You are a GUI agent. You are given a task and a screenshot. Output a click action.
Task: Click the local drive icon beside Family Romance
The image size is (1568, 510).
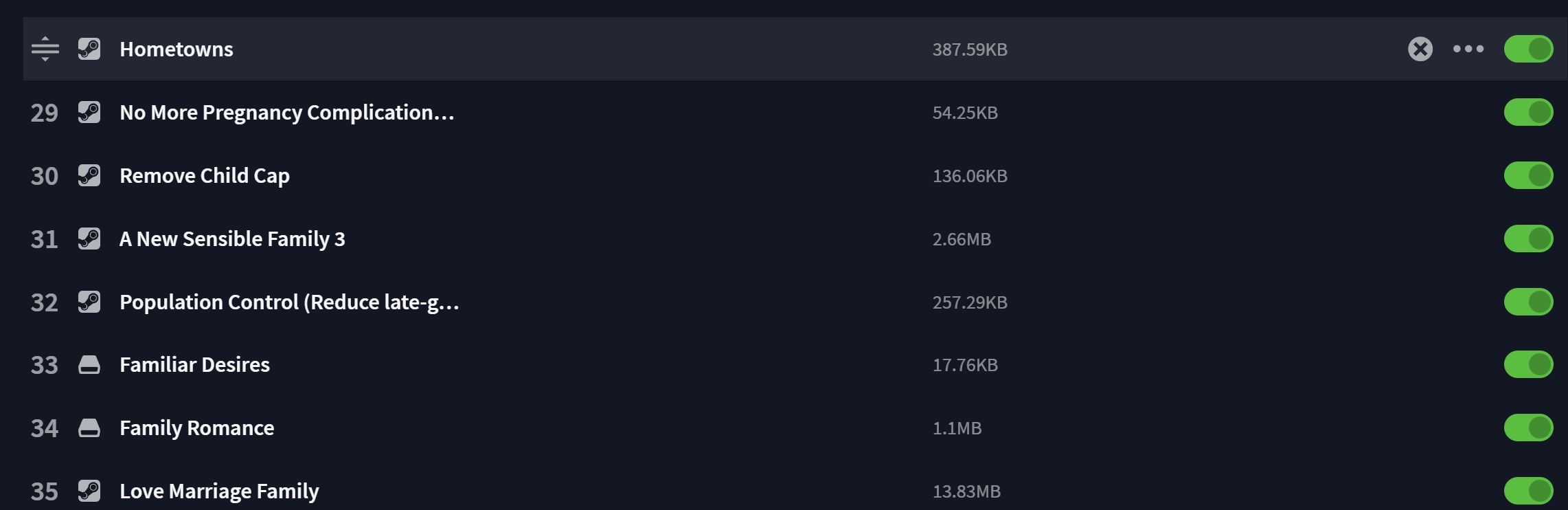click(x=89, y=428)
